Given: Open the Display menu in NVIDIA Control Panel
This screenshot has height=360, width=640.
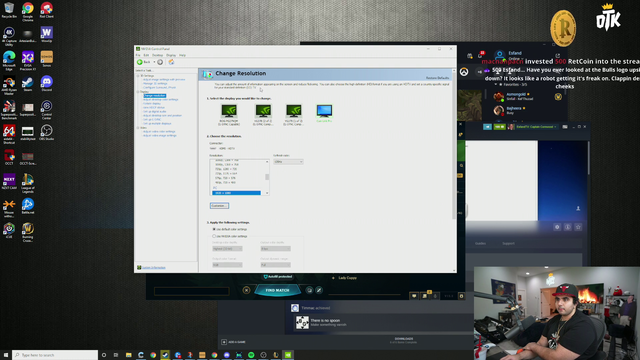Looking at the screenshot, I should 171,55.
